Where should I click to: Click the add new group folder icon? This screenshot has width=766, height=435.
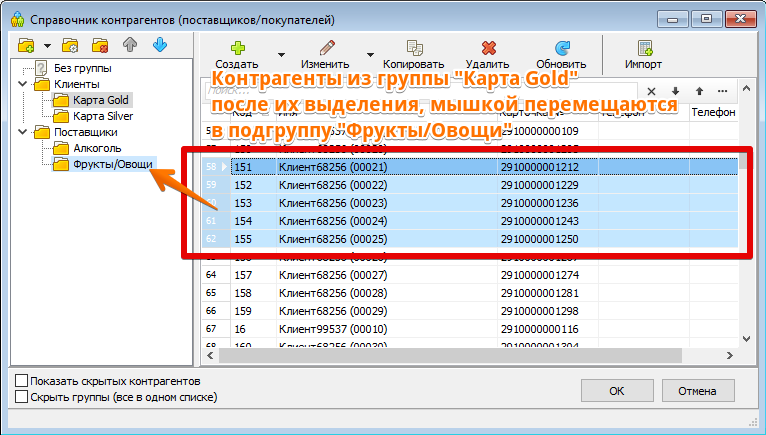[26, 45]
